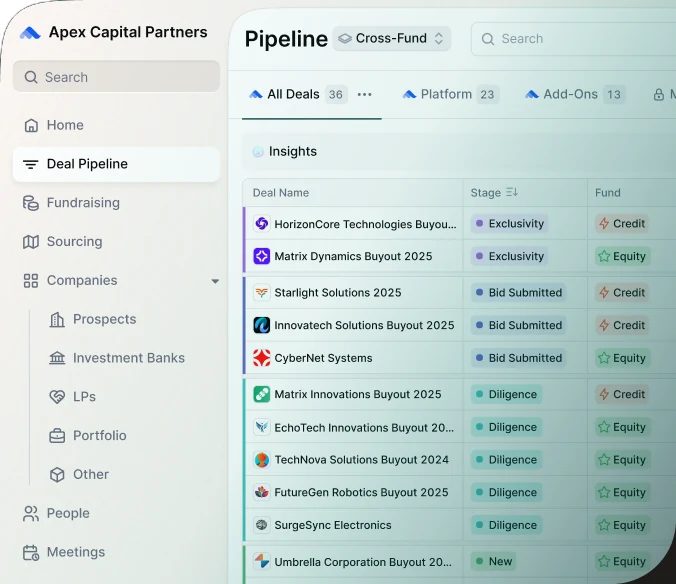The height and width of the screenshot is (584, 676).
Task: Click the Diligence tag for EchoTech Innovations
Action: click(506, 427)
